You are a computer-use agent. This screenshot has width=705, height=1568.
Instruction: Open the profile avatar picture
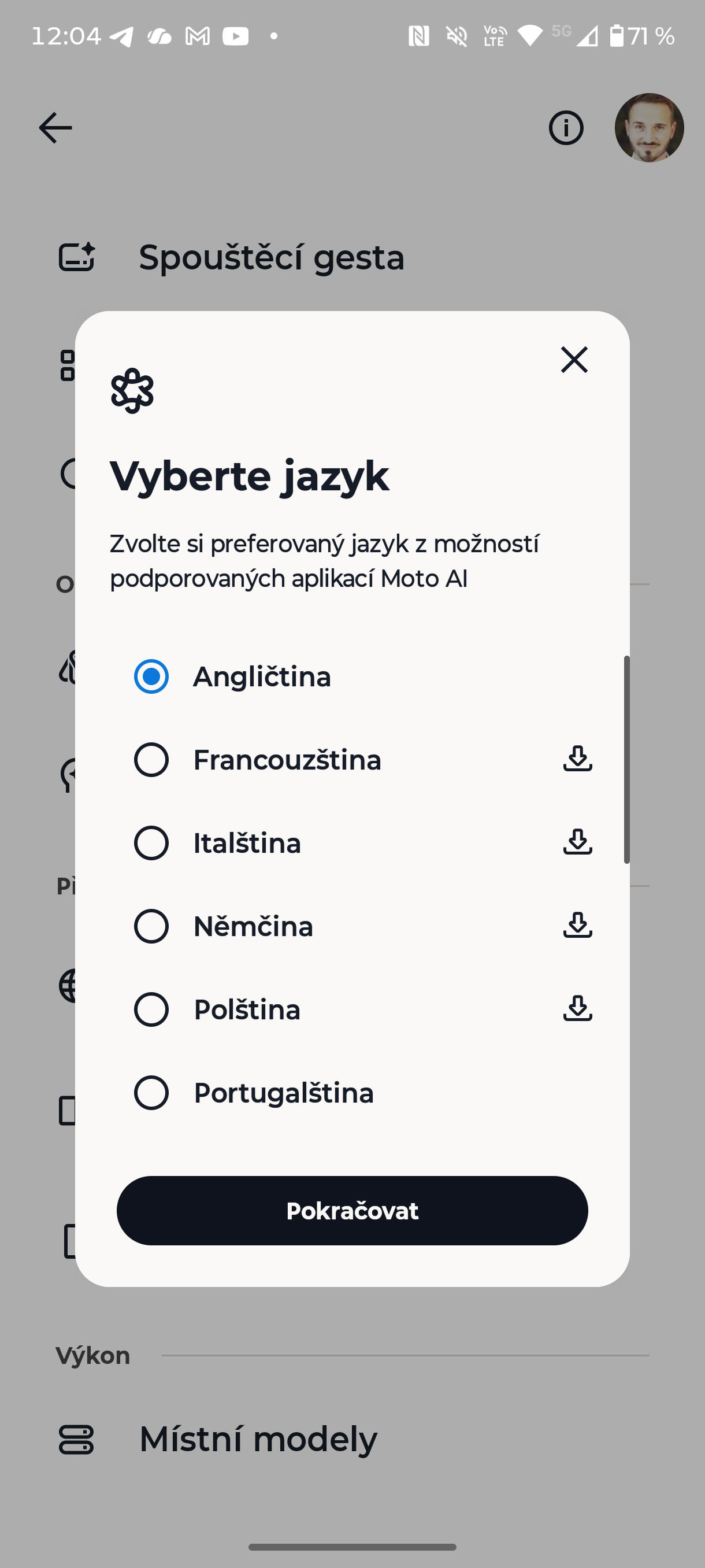(x=649, y=128)
